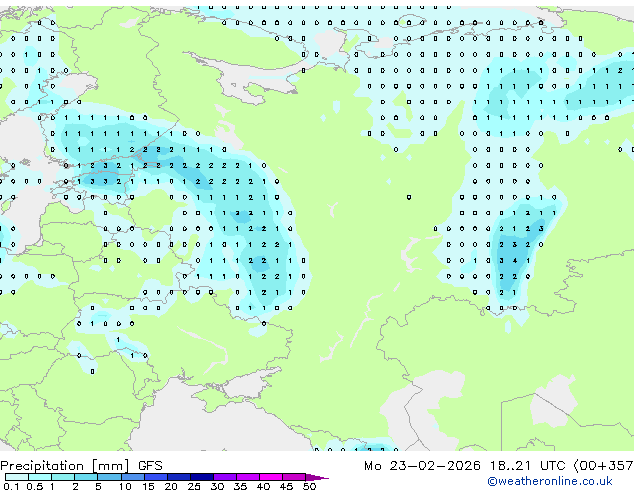Open the weatheronline.co.uk copyright link
This screenshot has width=634, height=490.
(550, 481)
